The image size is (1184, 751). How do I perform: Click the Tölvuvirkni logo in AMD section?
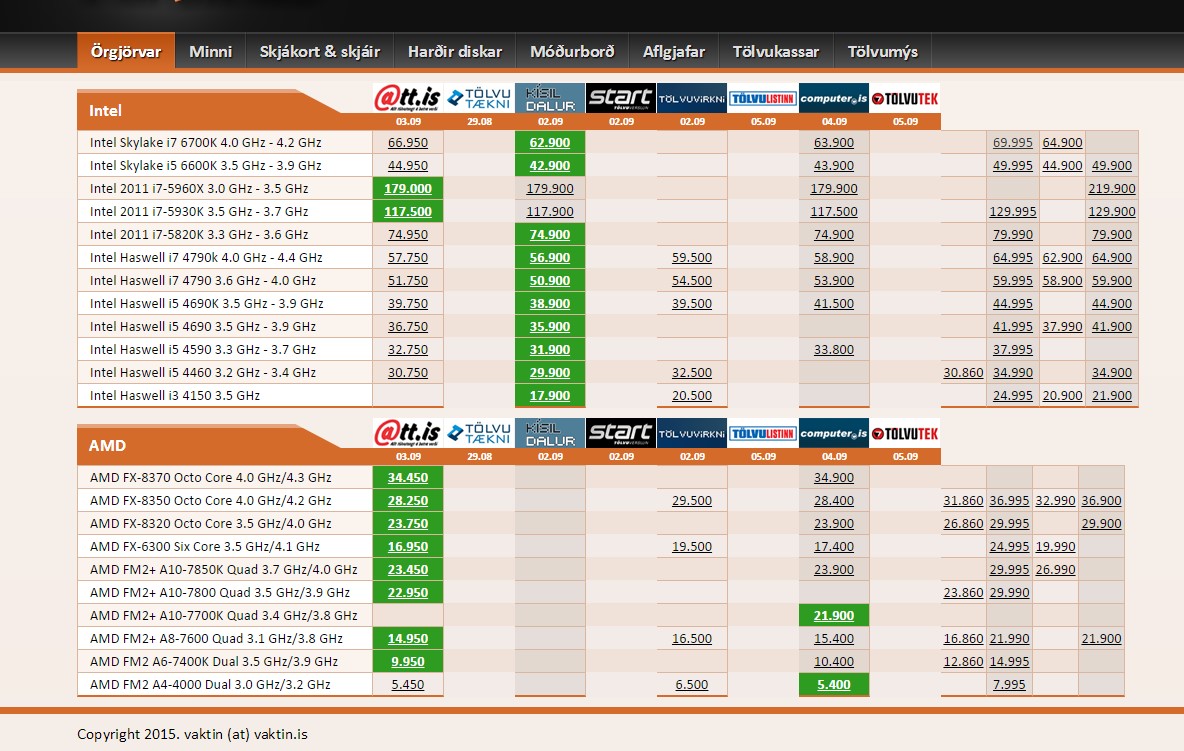click(x=692, y=433)
